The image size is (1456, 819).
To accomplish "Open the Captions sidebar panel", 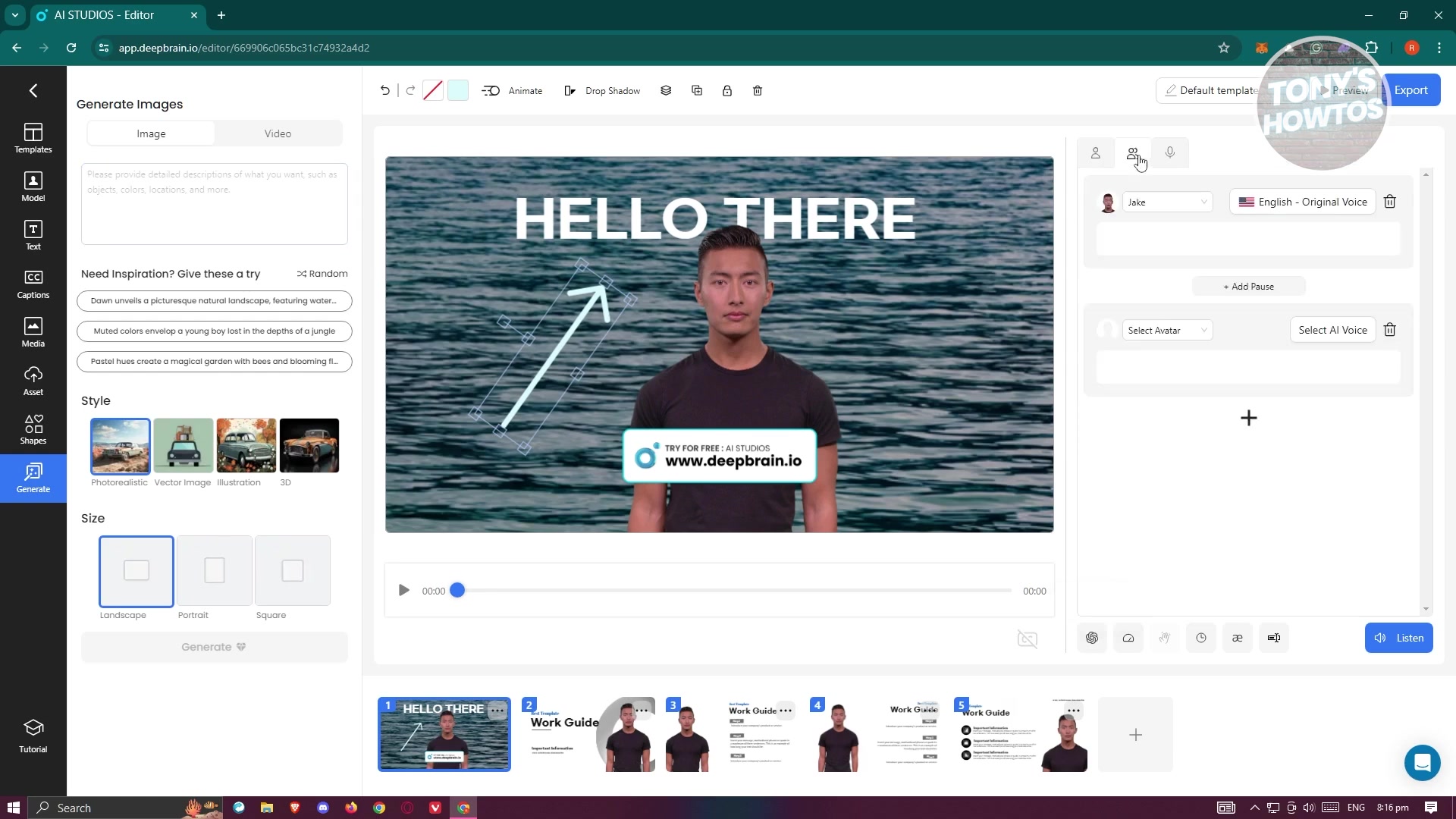I will (33, 284).
